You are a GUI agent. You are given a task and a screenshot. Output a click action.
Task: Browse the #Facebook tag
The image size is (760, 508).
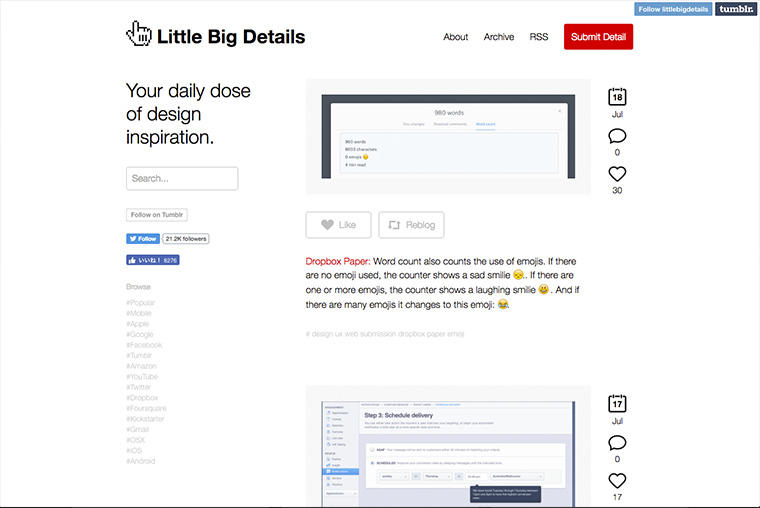click(x=144, y=345)
